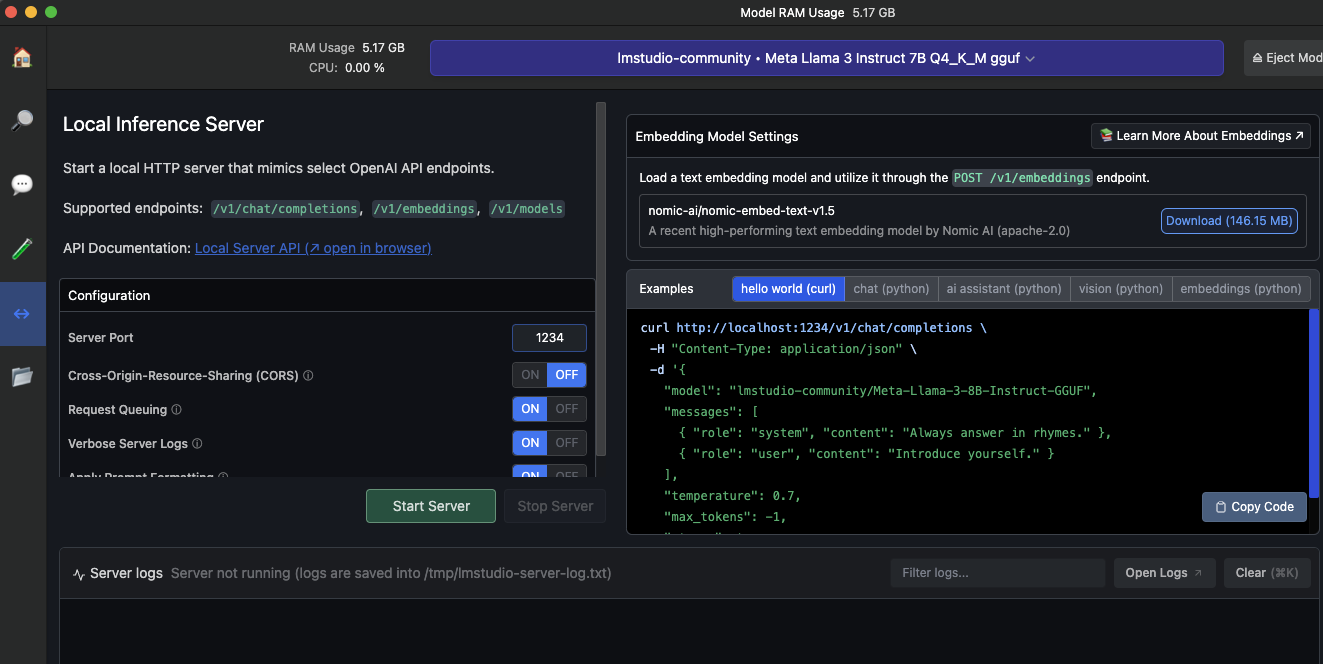1323x664 pixels.
Task: Click the Stop Server button
Action: coord(555,506)
